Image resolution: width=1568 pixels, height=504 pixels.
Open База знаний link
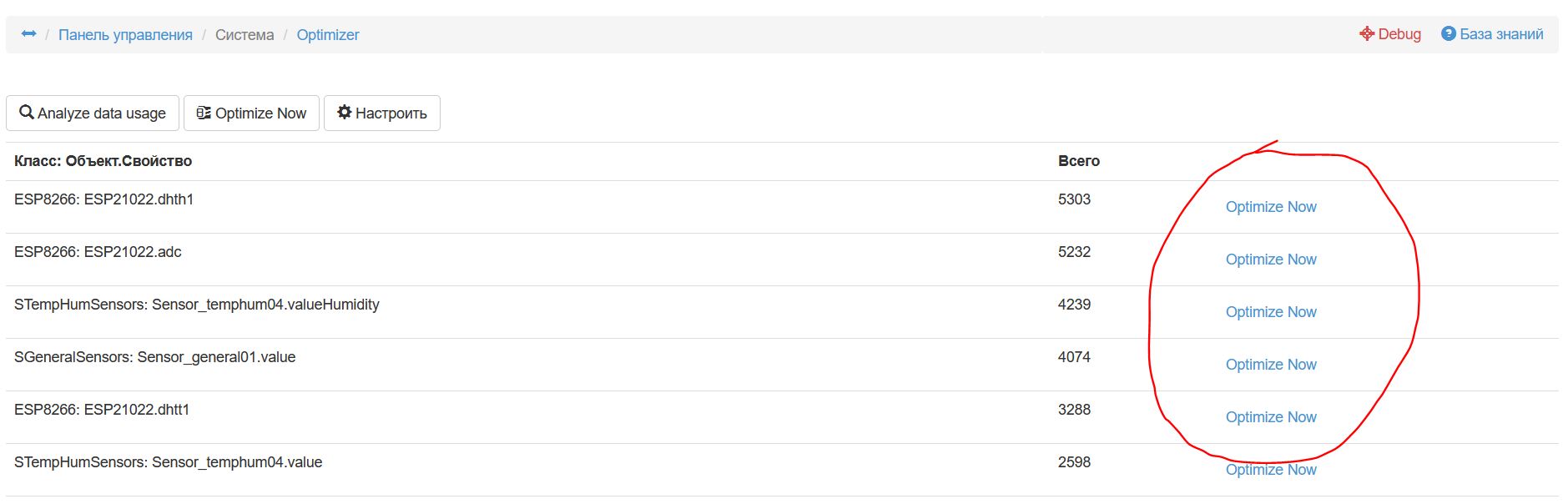pos(1501,34)
